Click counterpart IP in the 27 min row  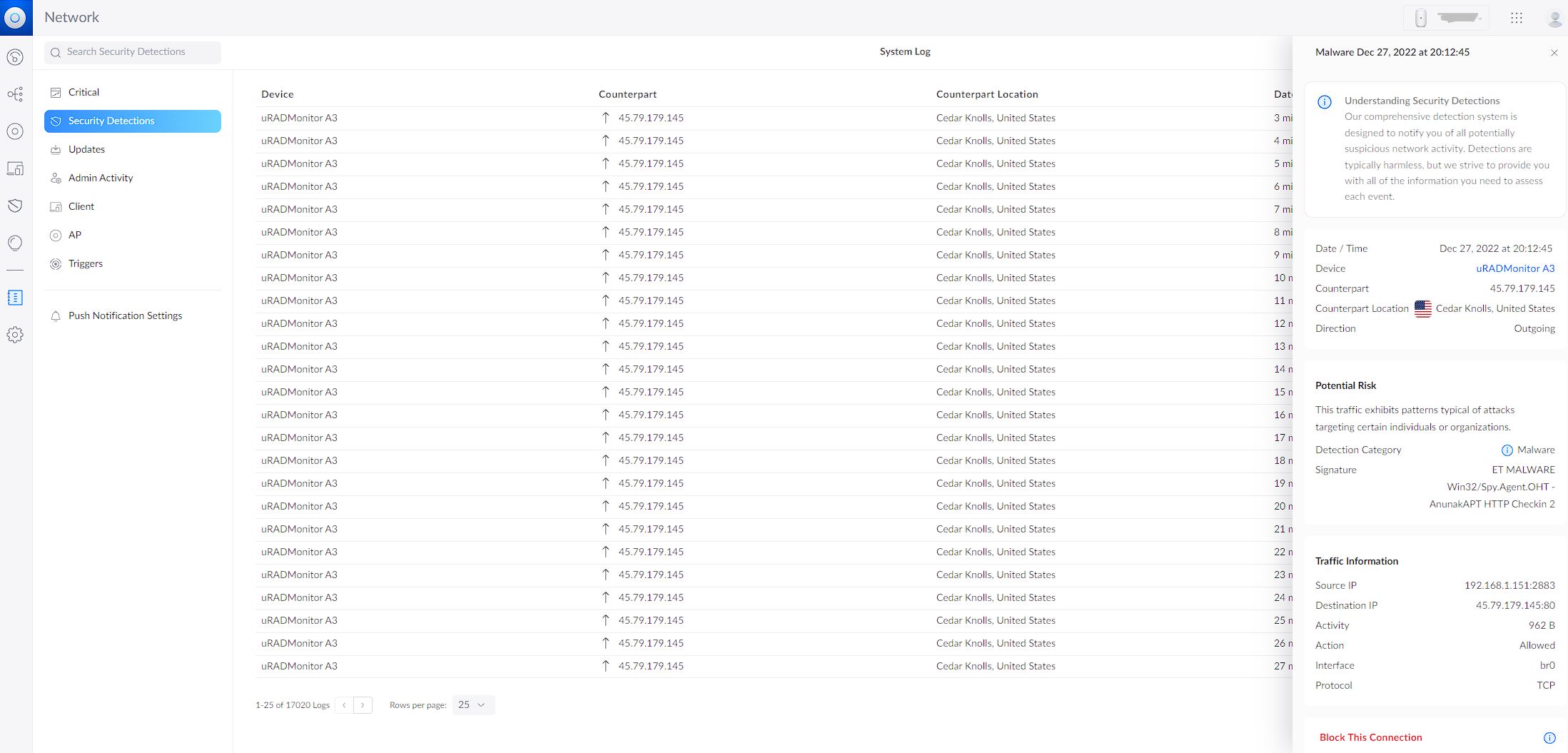click(x=651, y=666)
